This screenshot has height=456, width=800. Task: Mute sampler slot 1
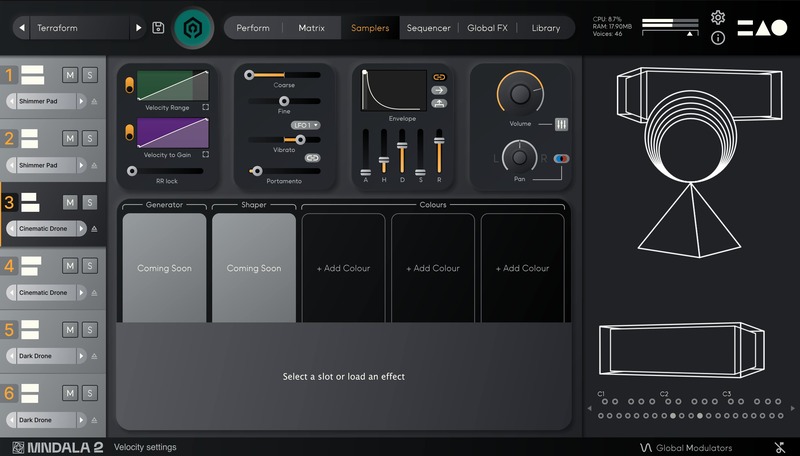(x=70, y=75)
